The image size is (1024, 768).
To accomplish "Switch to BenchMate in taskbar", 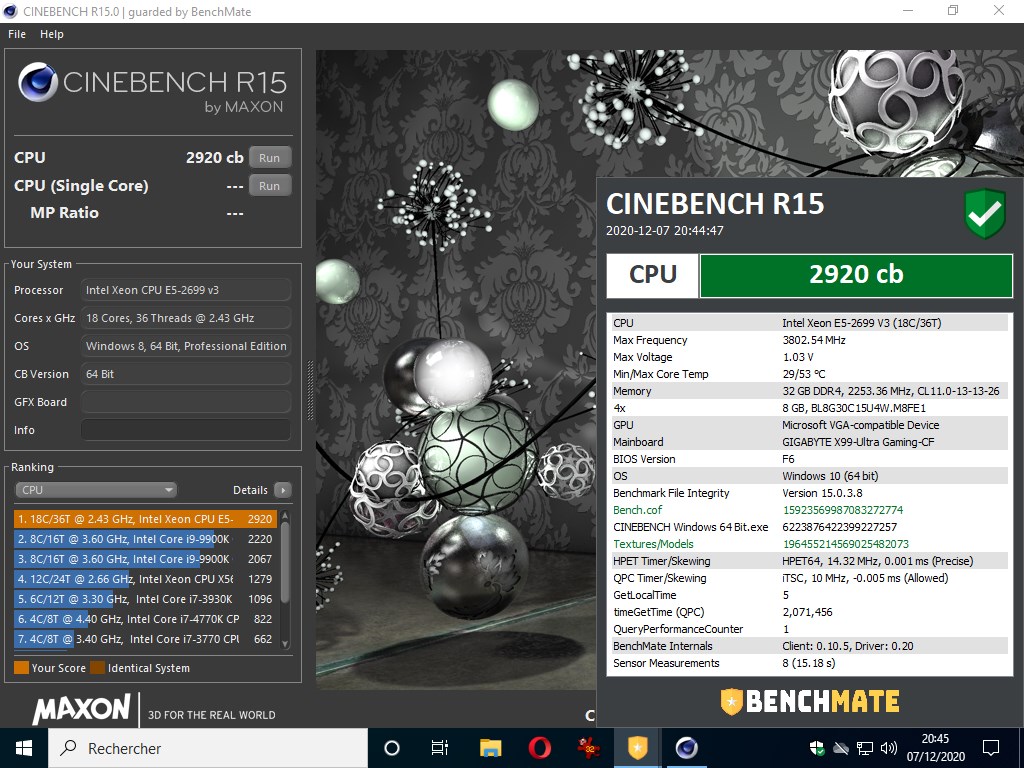I will [637, 748].
